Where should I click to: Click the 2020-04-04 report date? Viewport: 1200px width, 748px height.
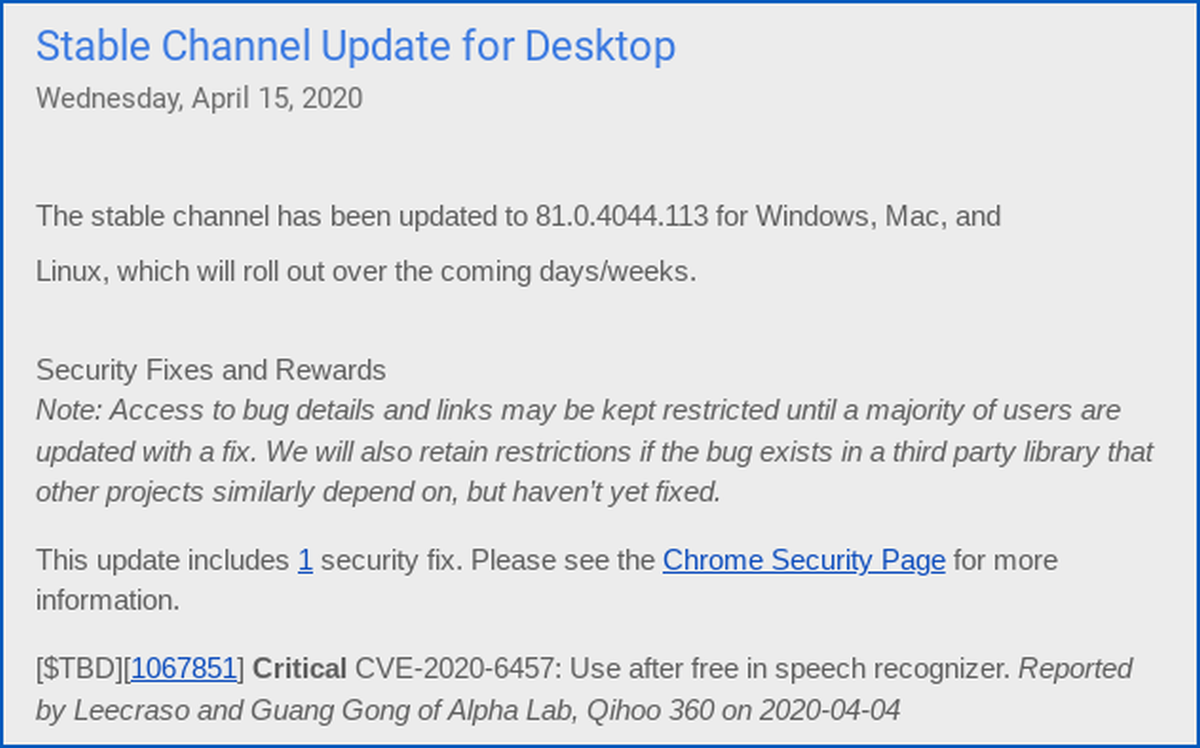pyautogui.click(x=830, y=711)
